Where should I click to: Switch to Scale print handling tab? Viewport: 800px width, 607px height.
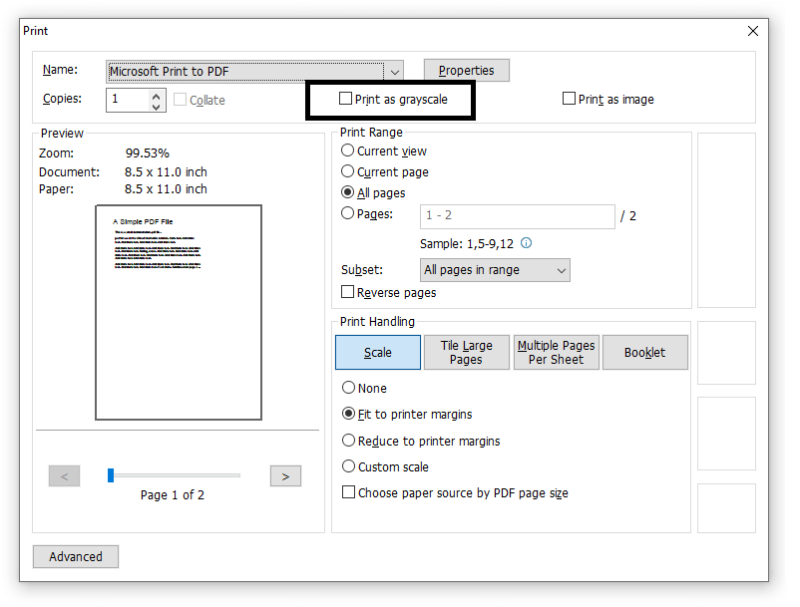coord(378,352)
